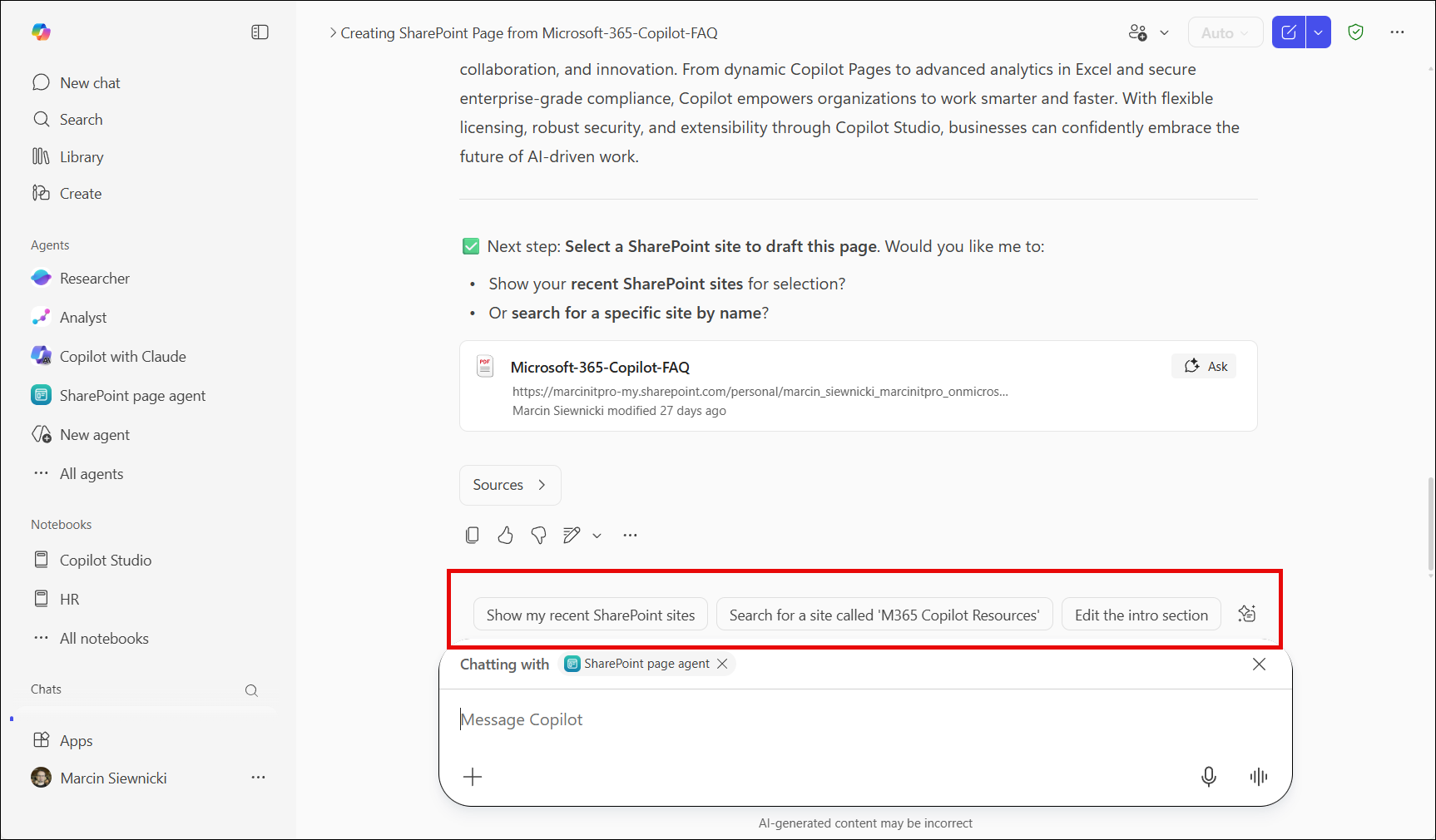Copy the response with copy icon

pyautogui.click(x=472, y=536)
